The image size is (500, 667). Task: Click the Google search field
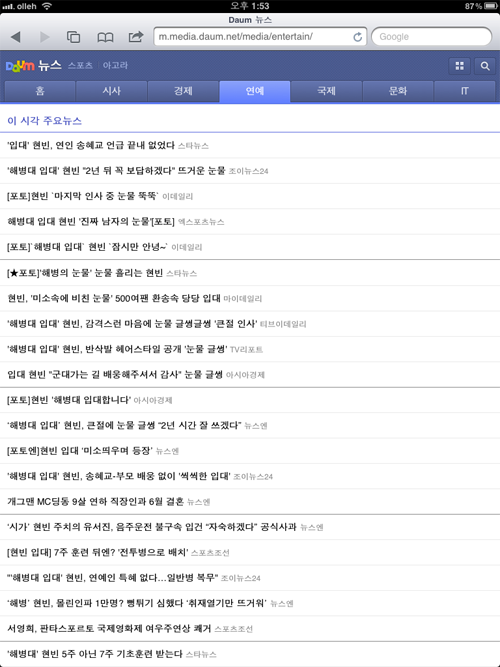[431, 37]
